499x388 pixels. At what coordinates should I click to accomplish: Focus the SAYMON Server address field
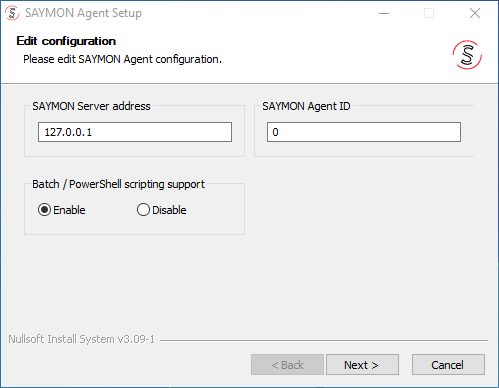[x=135, y=132]
